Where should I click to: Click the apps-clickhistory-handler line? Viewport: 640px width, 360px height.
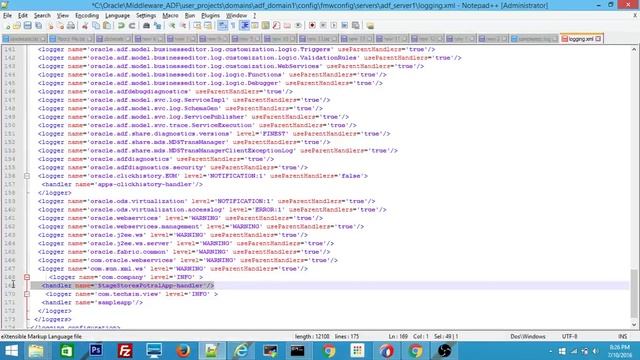122,184
